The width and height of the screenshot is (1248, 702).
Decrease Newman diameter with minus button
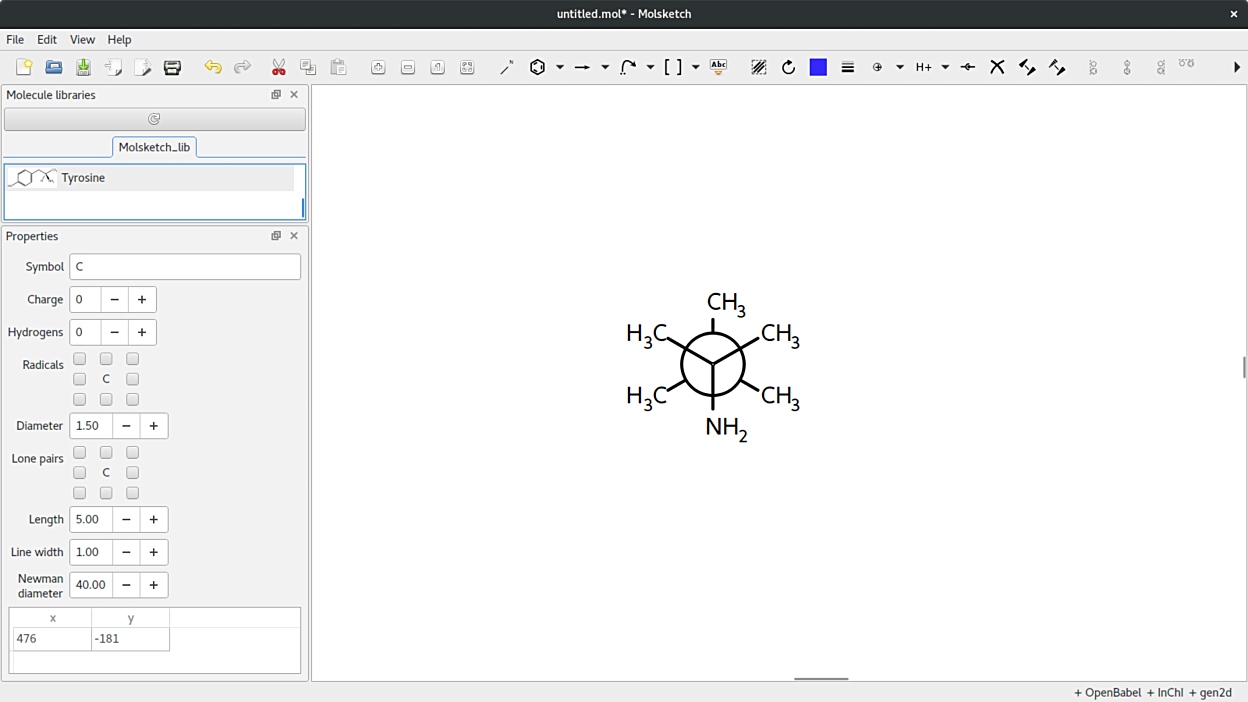[126, 585]
